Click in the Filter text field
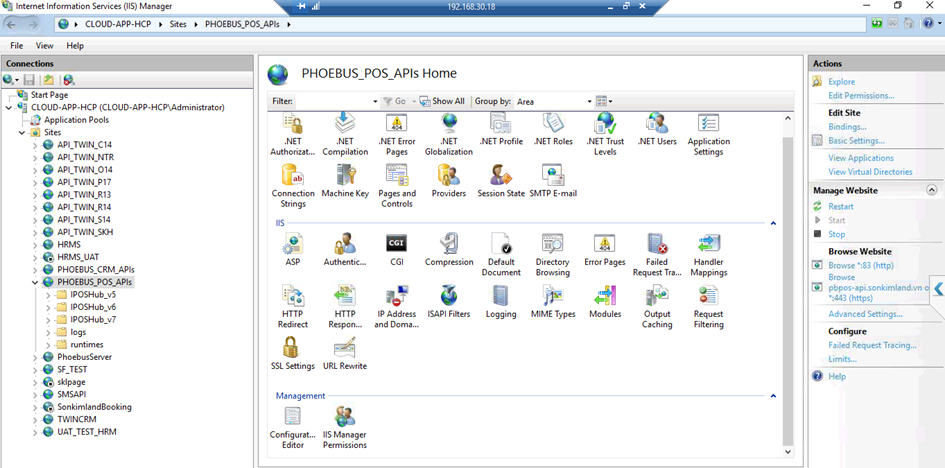 (x=333, y=101)
